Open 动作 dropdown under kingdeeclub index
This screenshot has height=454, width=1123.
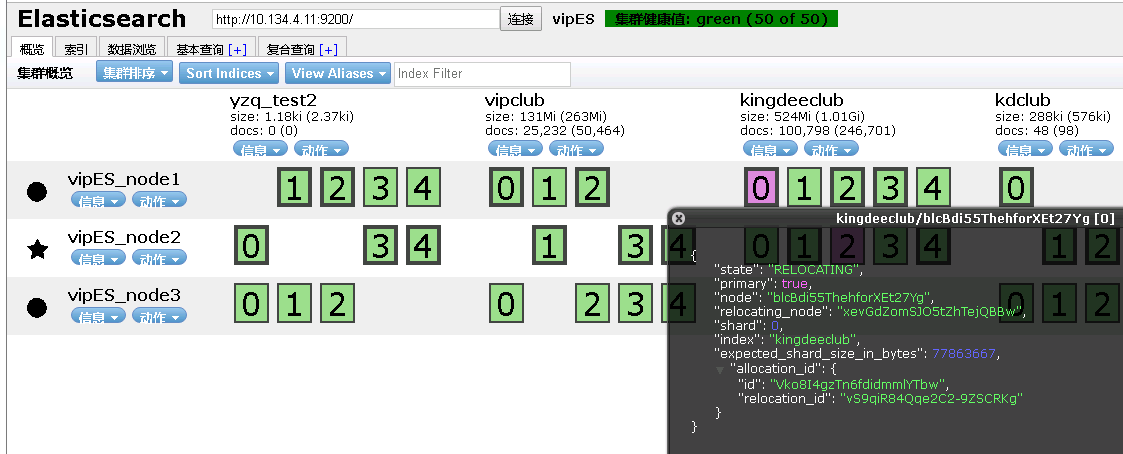pos(832,149)
